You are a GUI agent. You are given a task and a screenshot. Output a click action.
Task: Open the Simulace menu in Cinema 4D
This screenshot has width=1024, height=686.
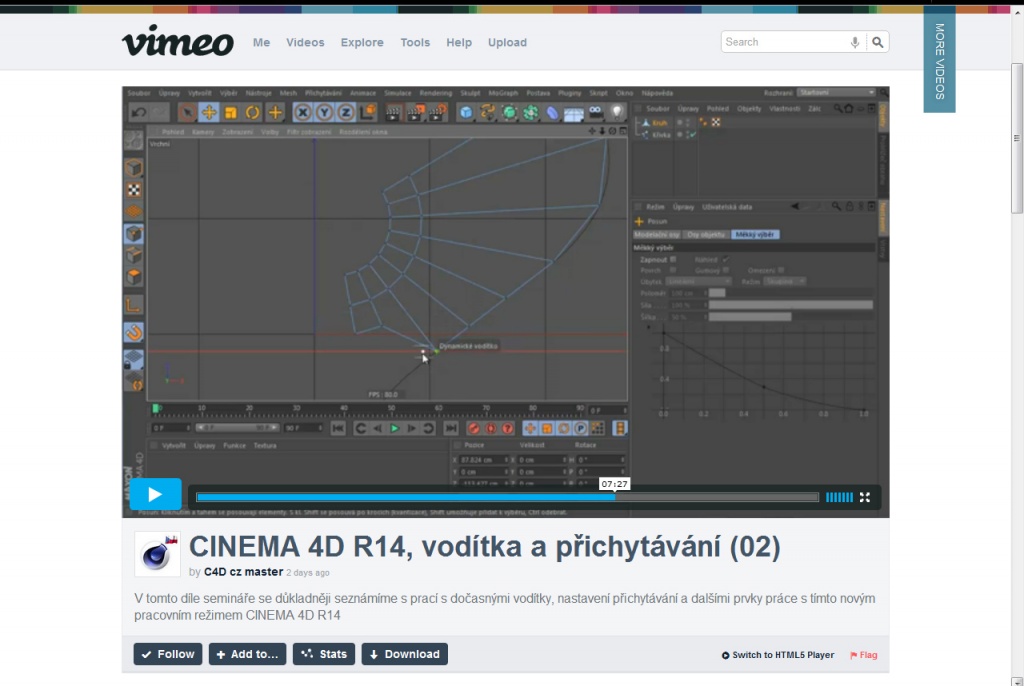click(x=397, y=93)
